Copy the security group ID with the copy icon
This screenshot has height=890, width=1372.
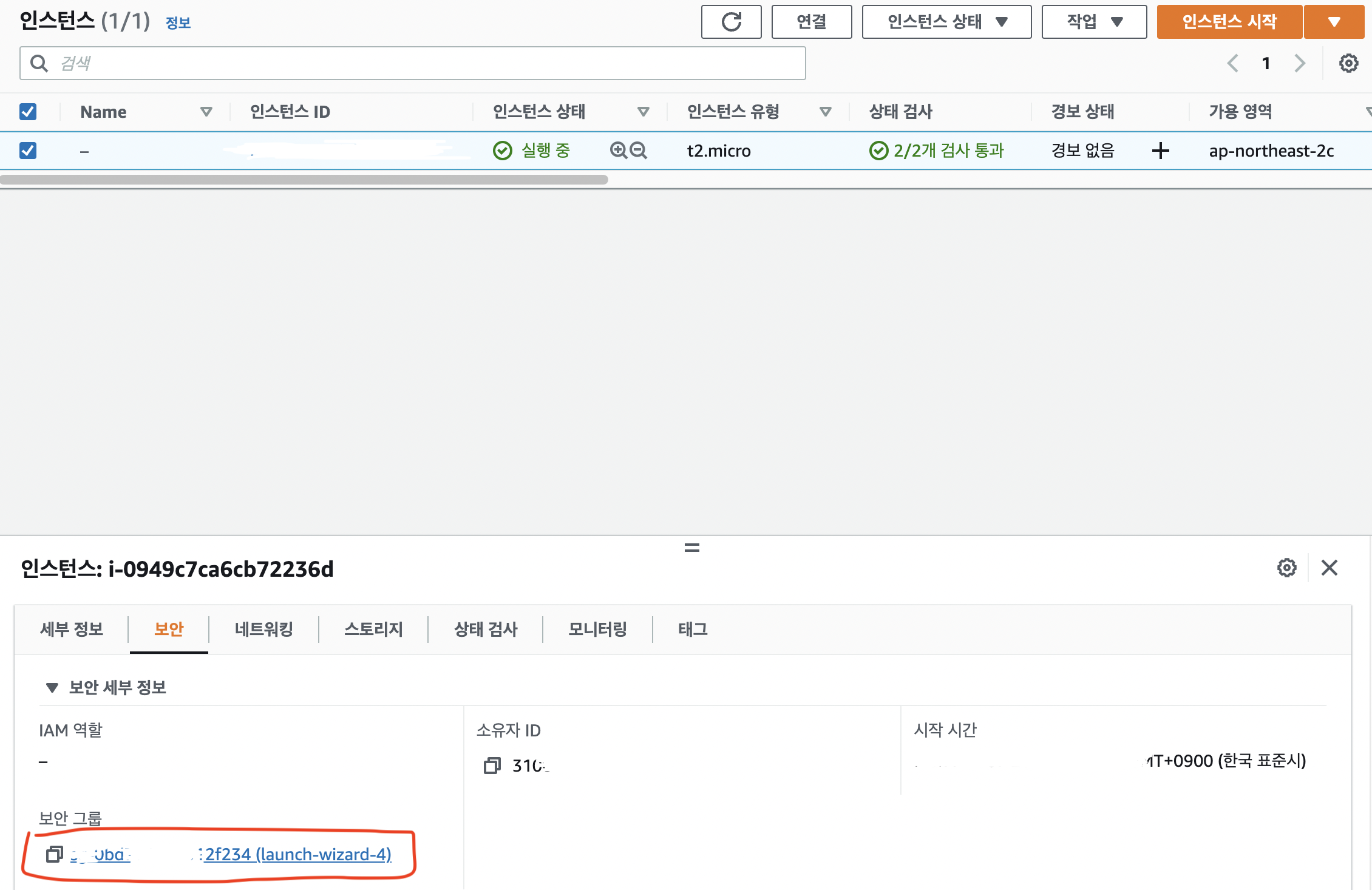[55, 854]
